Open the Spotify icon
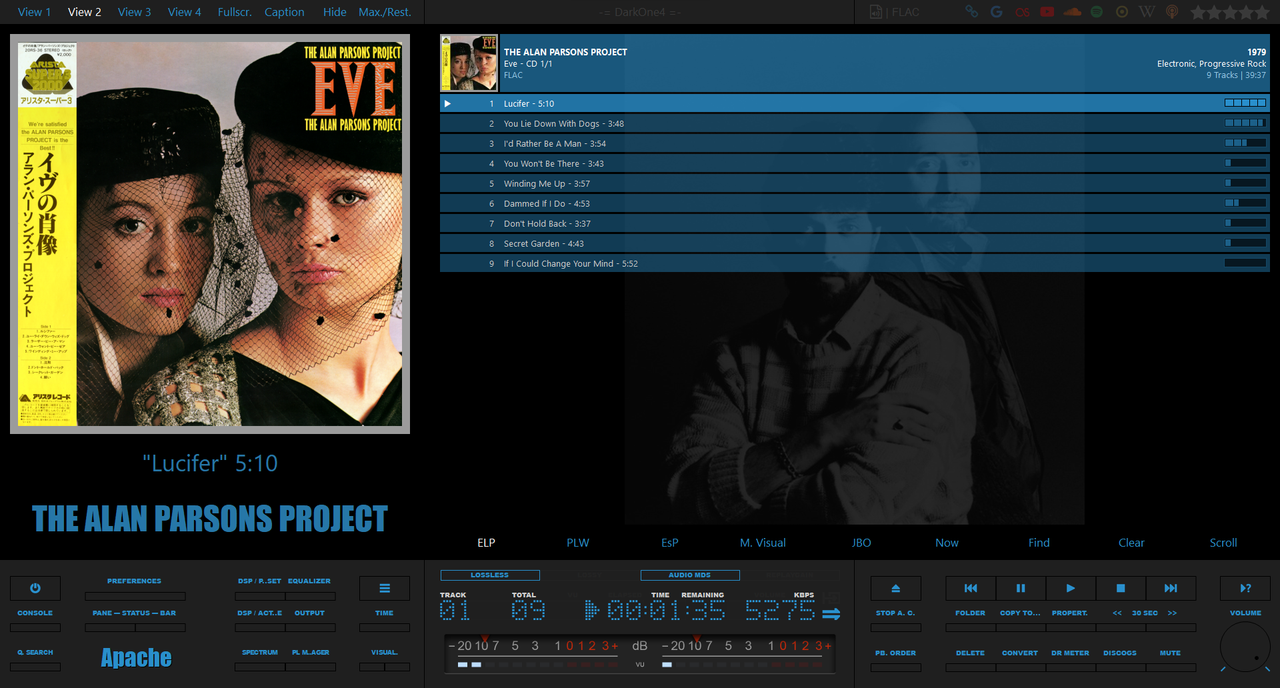1280x688 pixels. coord(1097,12)
